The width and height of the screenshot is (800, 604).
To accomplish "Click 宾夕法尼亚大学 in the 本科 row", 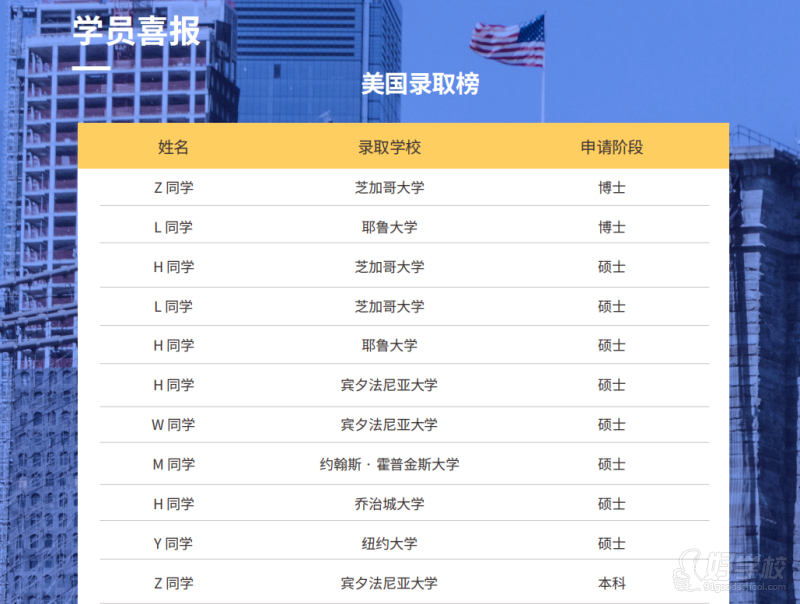I will click(390, 583).
